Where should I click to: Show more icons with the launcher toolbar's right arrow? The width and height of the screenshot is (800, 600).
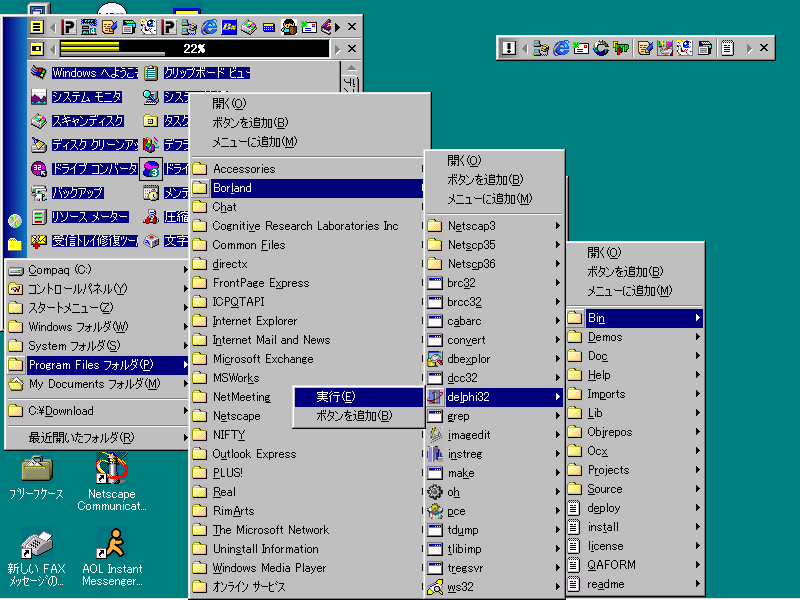(x=337, y=27)
